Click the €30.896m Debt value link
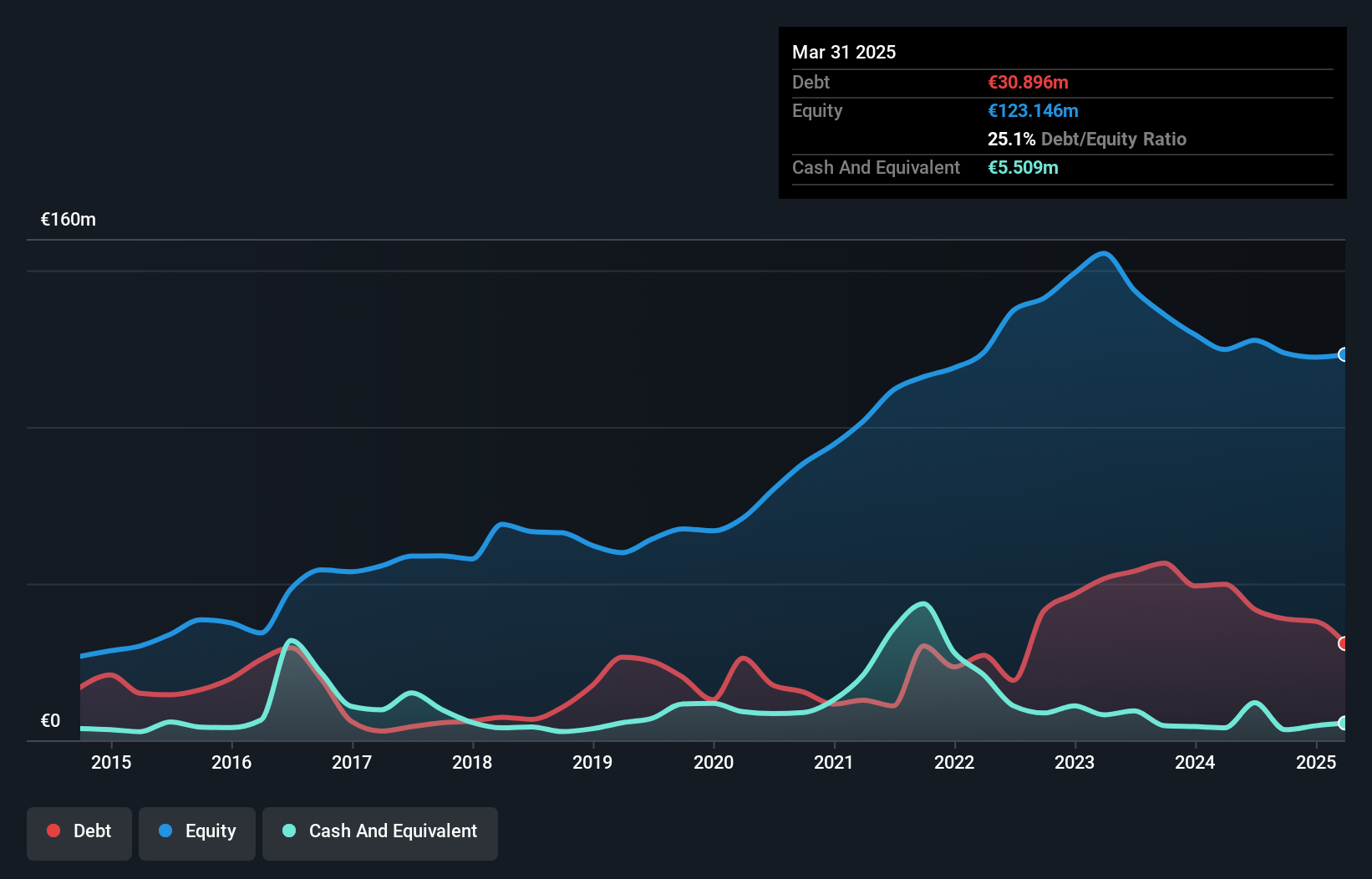This screenshot has width=1372, height=879. click(x=1027, y=83)
